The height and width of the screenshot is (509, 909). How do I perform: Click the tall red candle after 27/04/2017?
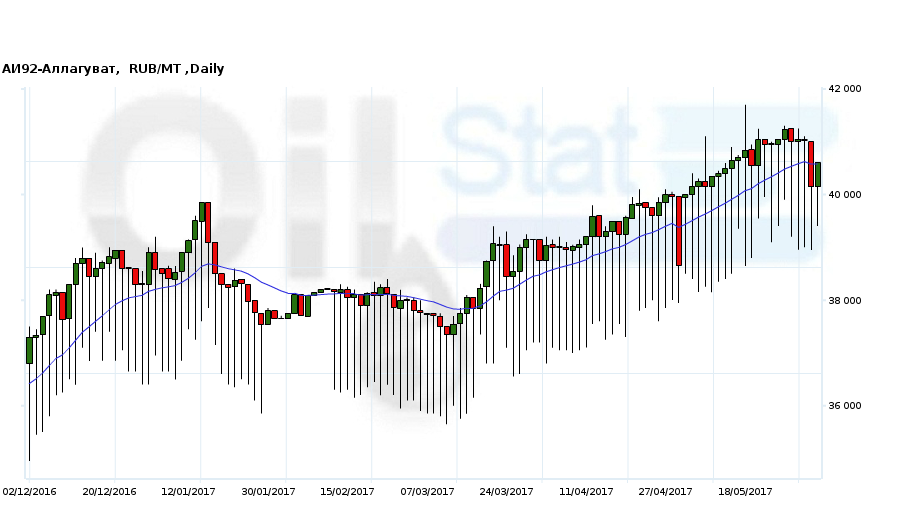pyautogui.click(x=679, y=230)
